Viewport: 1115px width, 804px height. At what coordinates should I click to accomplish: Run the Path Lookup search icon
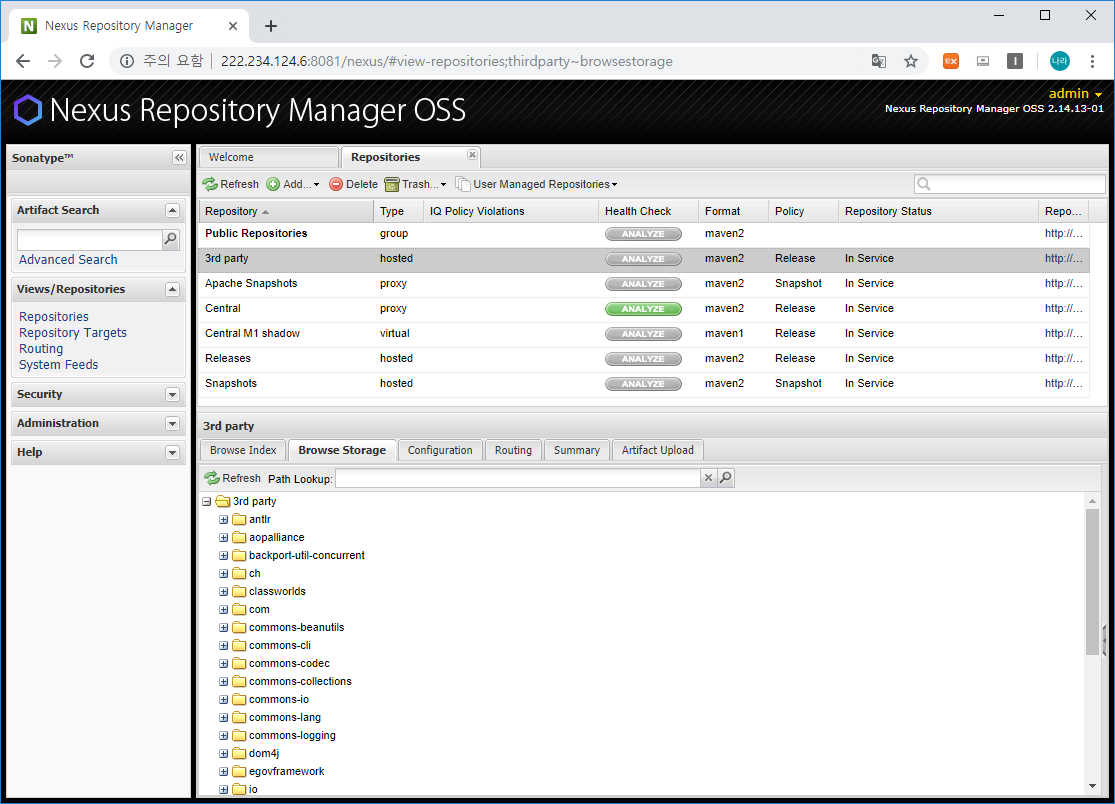coord(725,478)
